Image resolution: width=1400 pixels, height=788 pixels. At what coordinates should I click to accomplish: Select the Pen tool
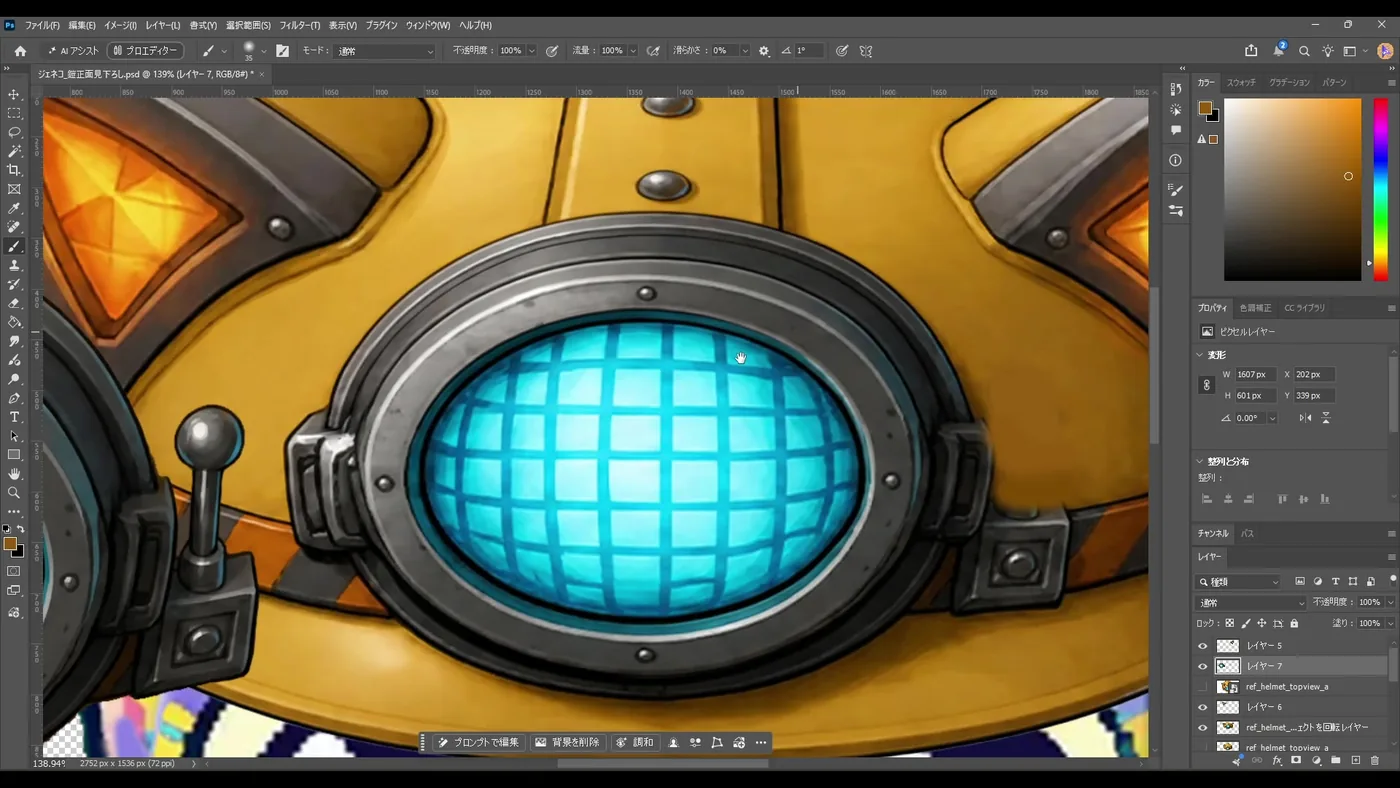(14, 398)
